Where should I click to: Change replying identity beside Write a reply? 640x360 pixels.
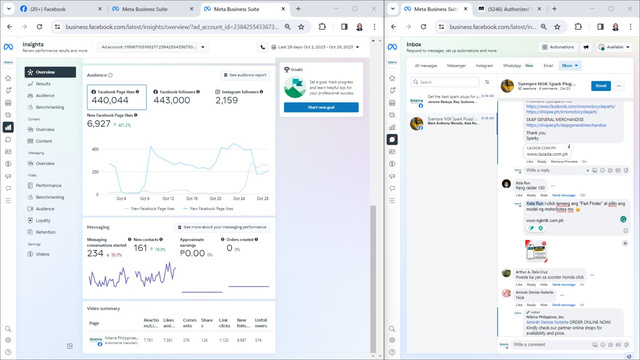pyautogui.click(x=519, y=170)
